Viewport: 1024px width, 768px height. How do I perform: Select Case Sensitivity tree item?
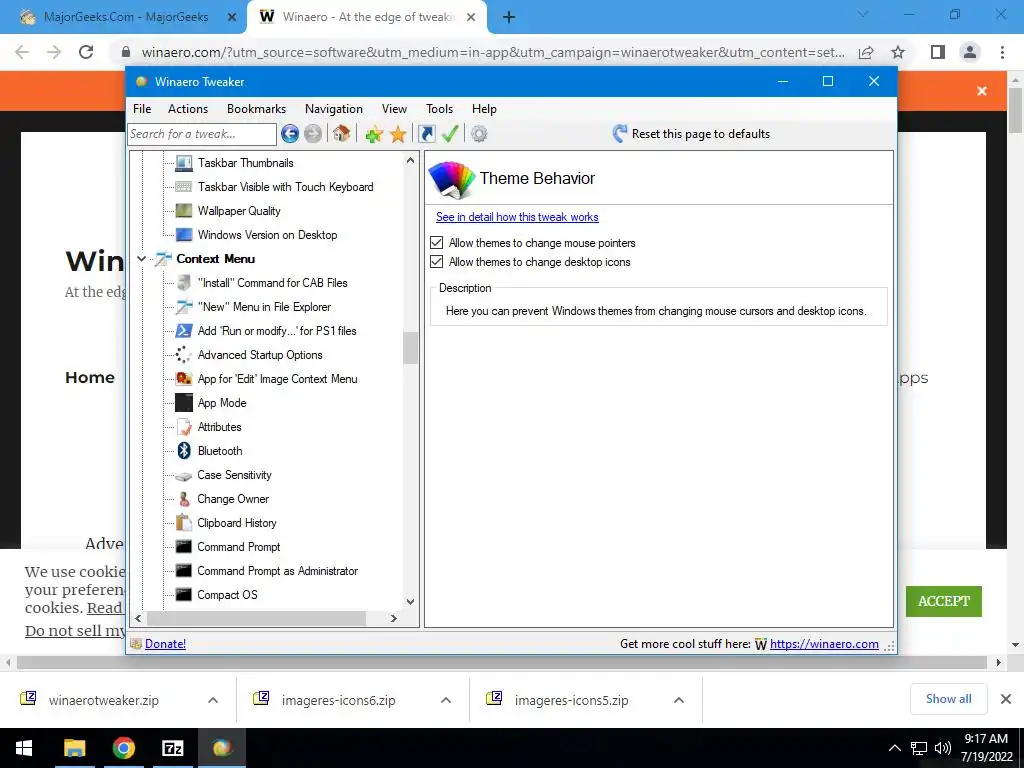234,475
